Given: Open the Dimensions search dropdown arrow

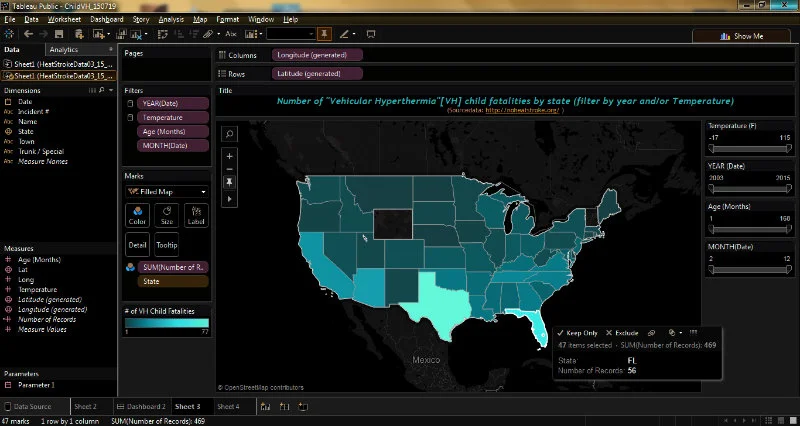Looking at the screenshot, I should click(111, 90).
